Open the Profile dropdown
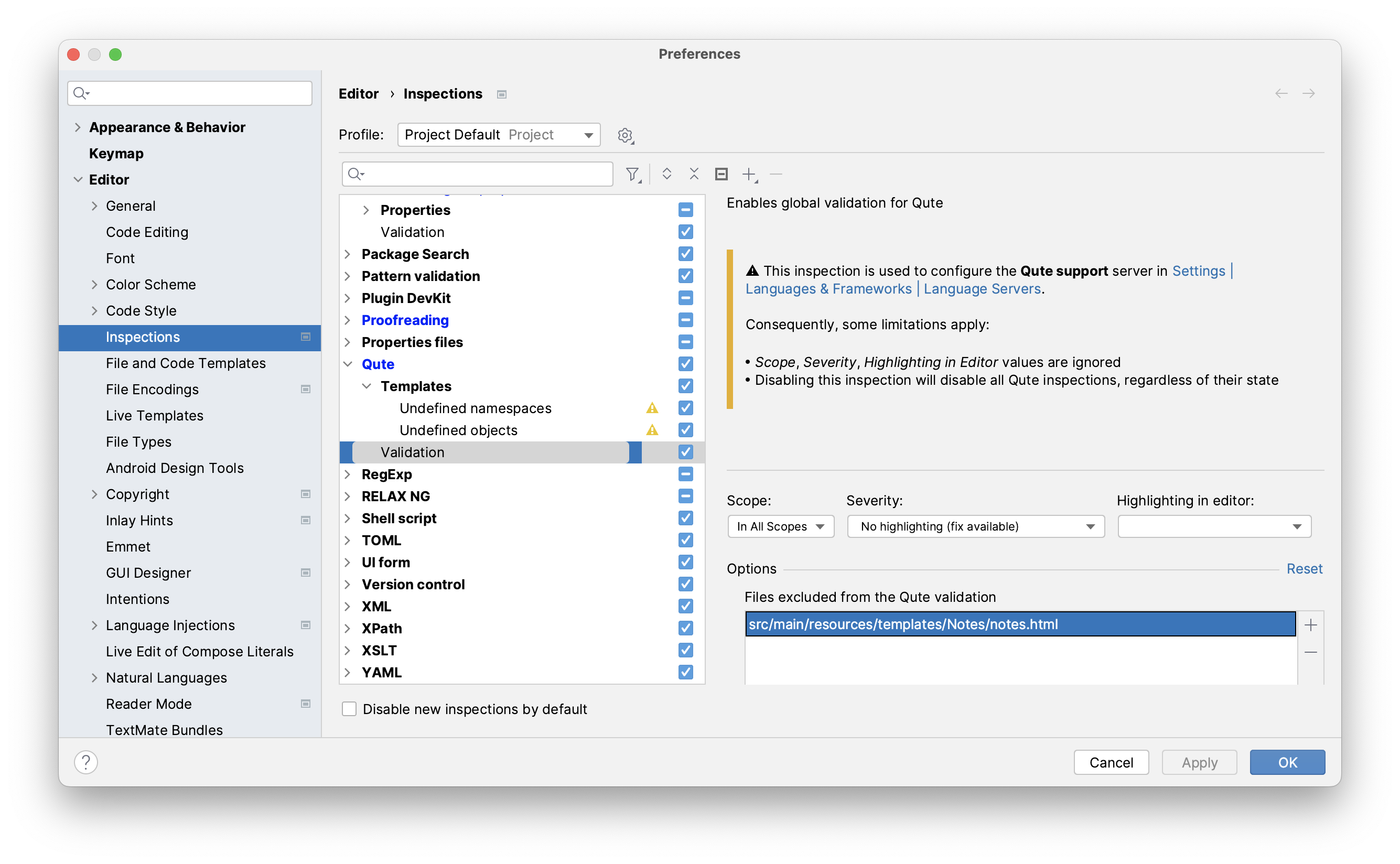The width and height of the screenshot is (1400, 864). tap(499, 135)
